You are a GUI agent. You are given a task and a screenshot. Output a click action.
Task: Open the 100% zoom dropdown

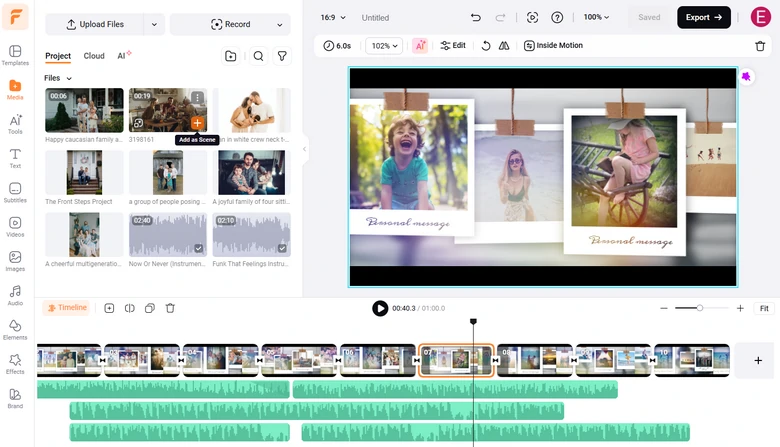click(596, 17)
